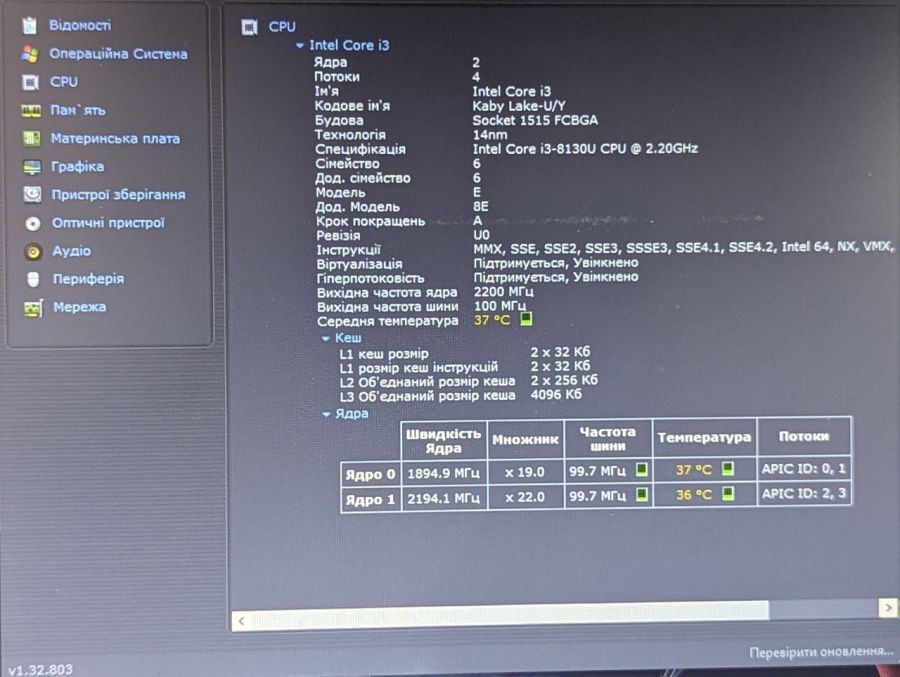Click the horizontal scrollbar right arrow

889,608
